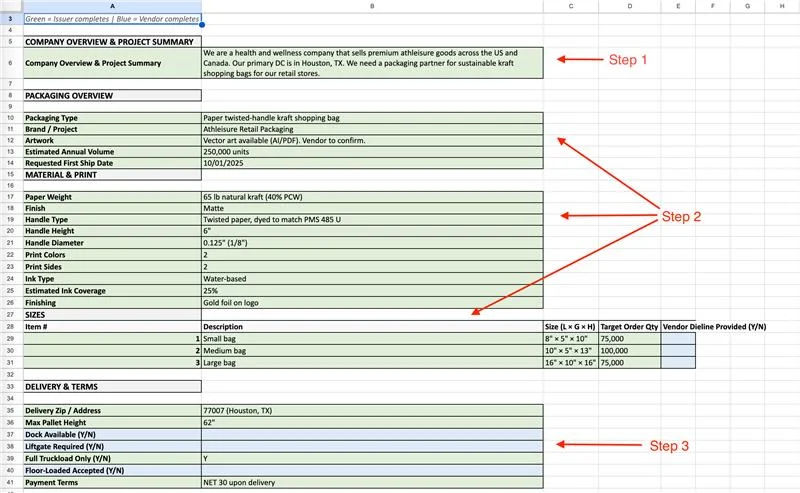800x493 pixels.
Task: Select the "Gold foil on logo" finishing cell
Action: pyautogui.click(x=372, y=301)
